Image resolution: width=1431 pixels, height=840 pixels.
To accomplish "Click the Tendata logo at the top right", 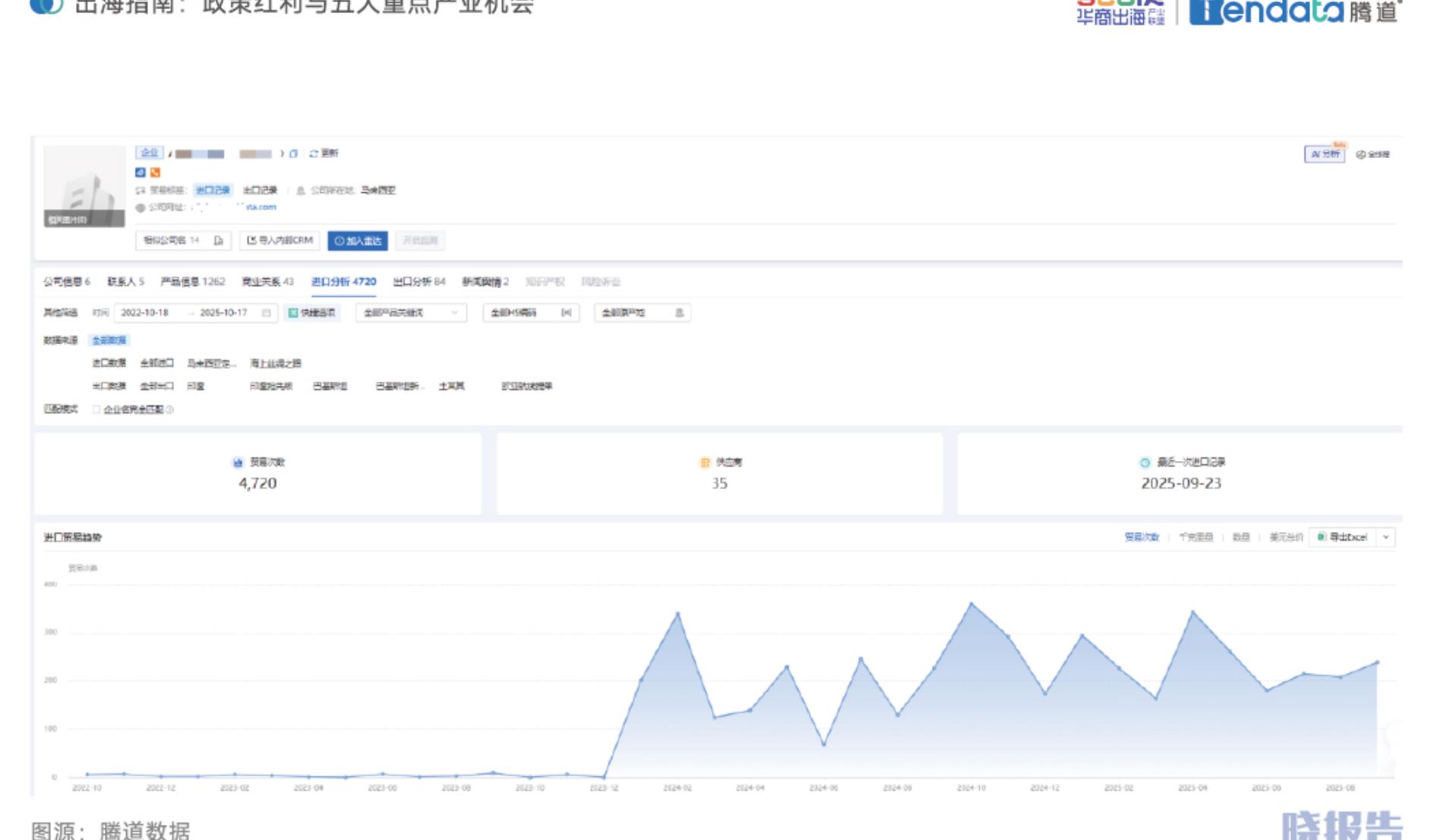I will coord(1294,11).
